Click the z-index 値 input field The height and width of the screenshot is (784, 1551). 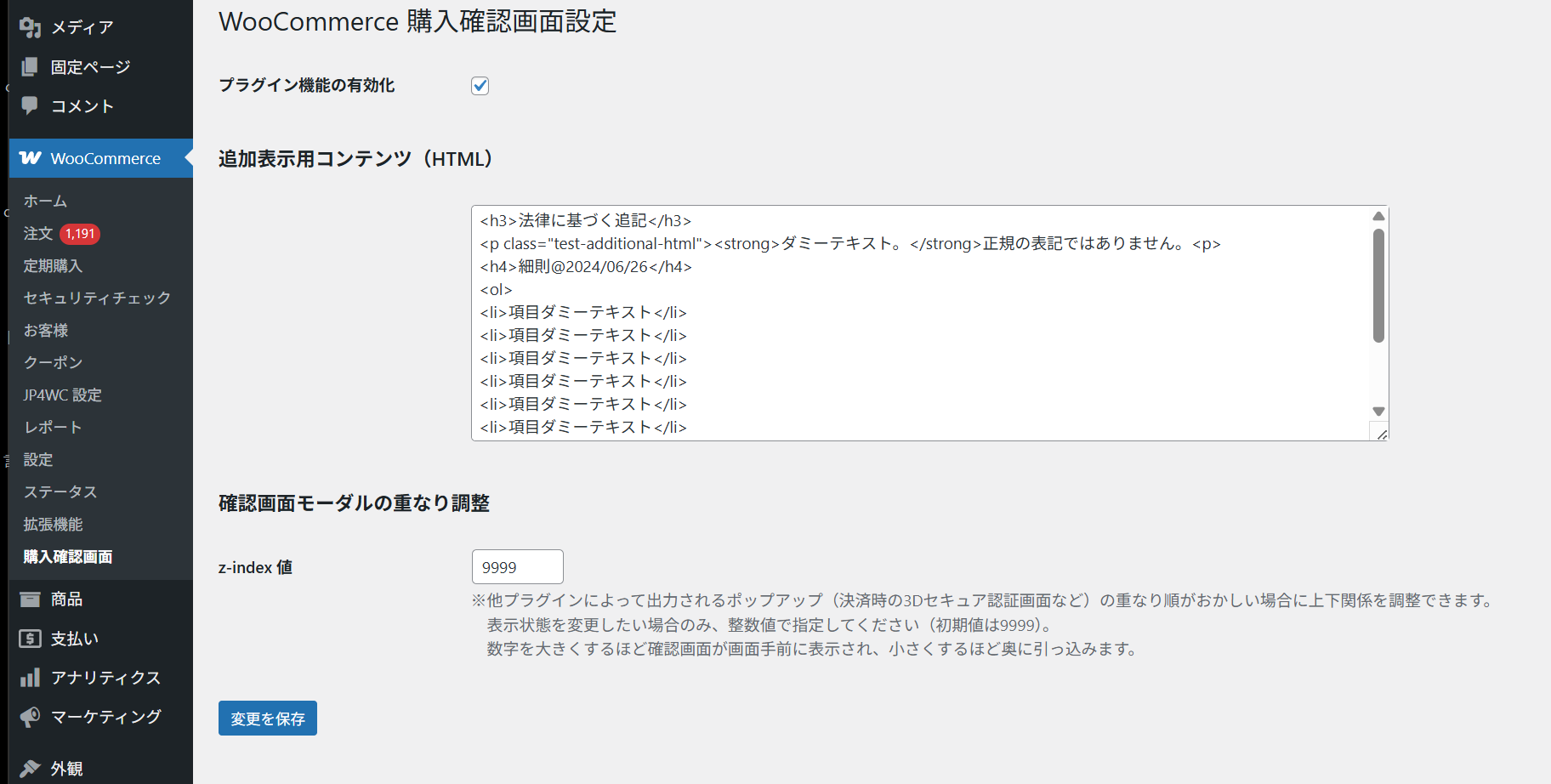518,567
